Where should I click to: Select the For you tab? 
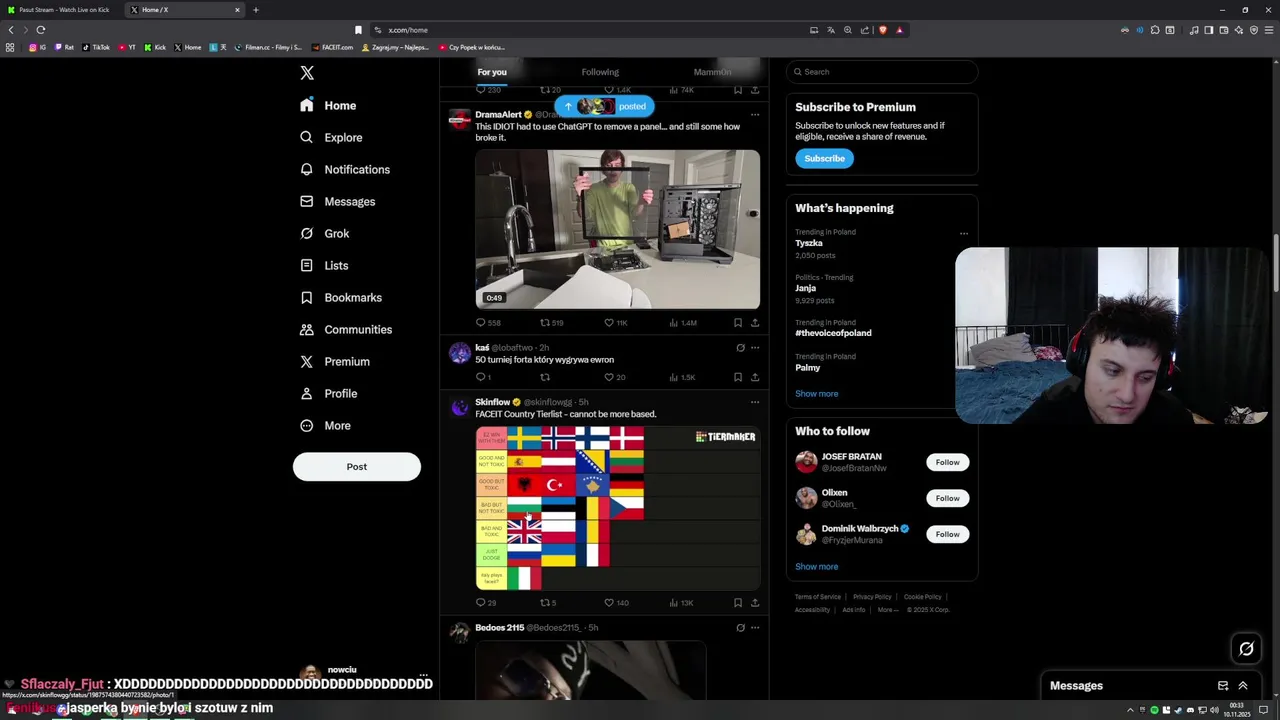click(492, 72)
